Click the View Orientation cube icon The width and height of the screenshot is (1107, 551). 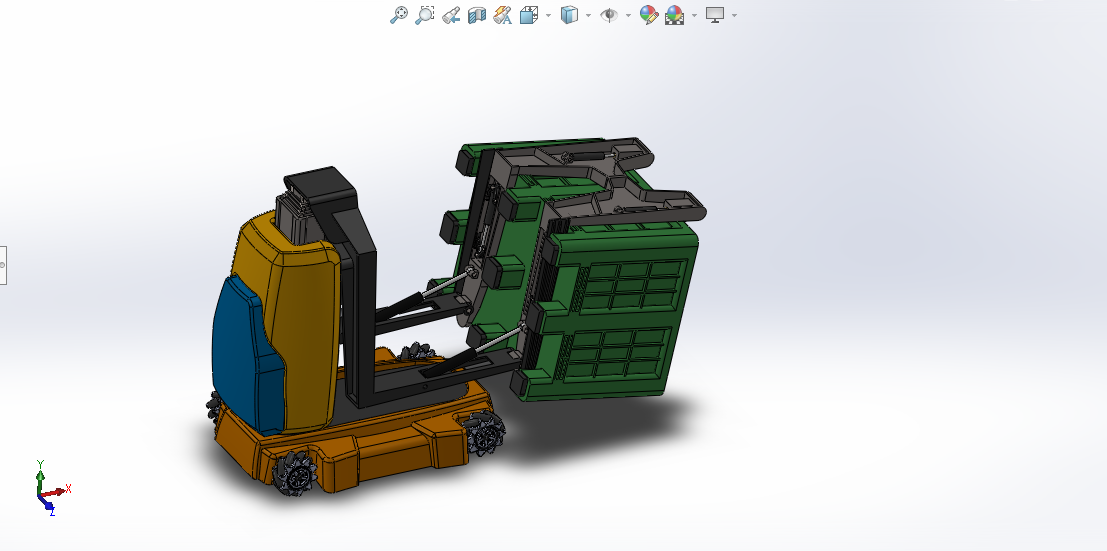coord(529,15)
